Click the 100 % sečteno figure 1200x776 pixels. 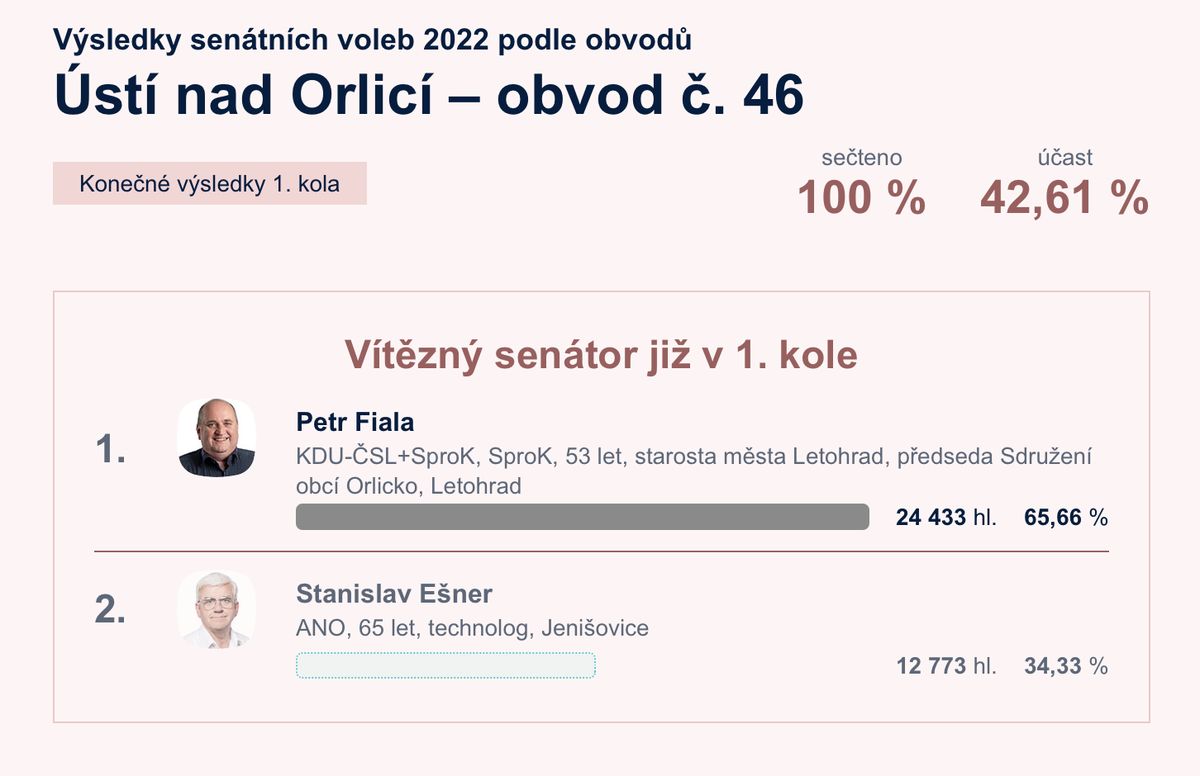[861, 198]
